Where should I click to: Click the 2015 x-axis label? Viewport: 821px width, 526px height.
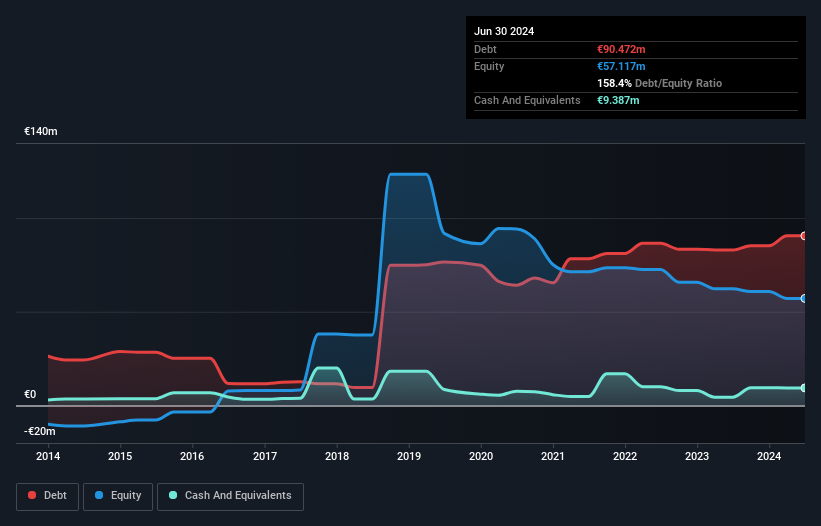click(x=120, y=456)
